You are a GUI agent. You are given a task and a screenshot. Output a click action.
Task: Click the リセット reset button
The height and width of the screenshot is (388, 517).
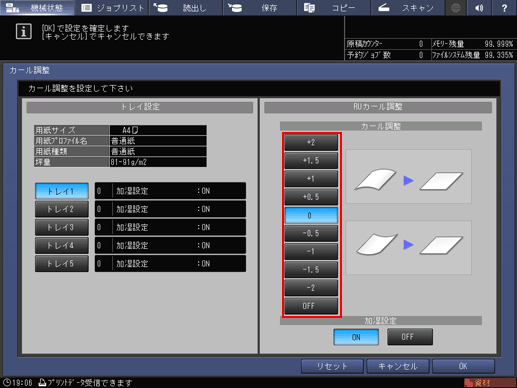pos(332,366)
